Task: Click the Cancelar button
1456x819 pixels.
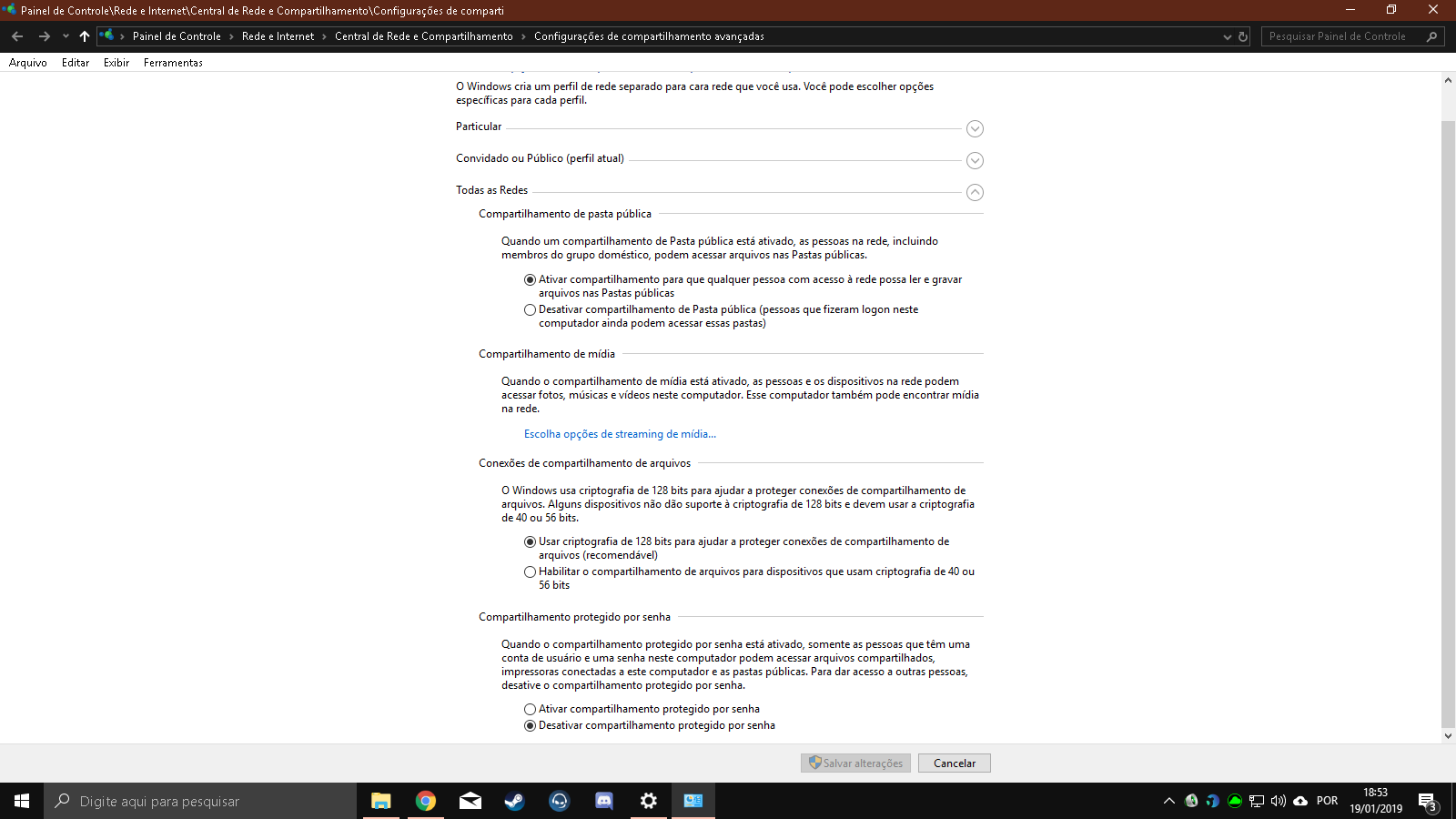Action: click(x=955, y=763)
